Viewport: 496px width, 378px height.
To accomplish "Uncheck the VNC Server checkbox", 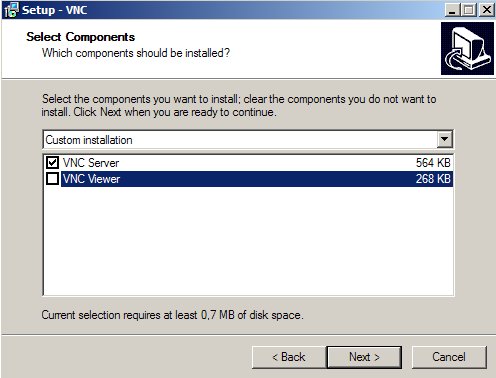I will (x=52, y=163).
